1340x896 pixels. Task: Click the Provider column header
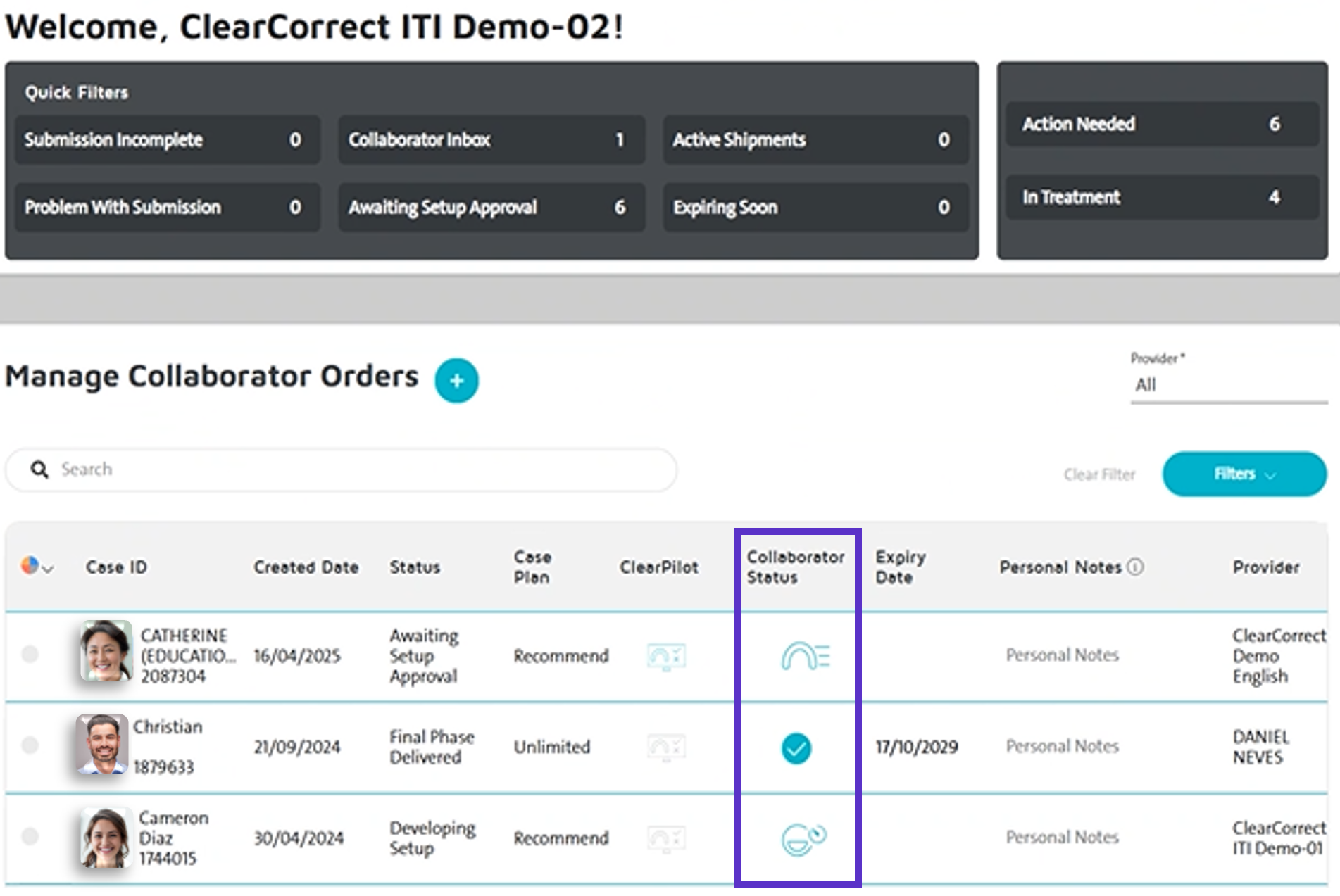1266,567
